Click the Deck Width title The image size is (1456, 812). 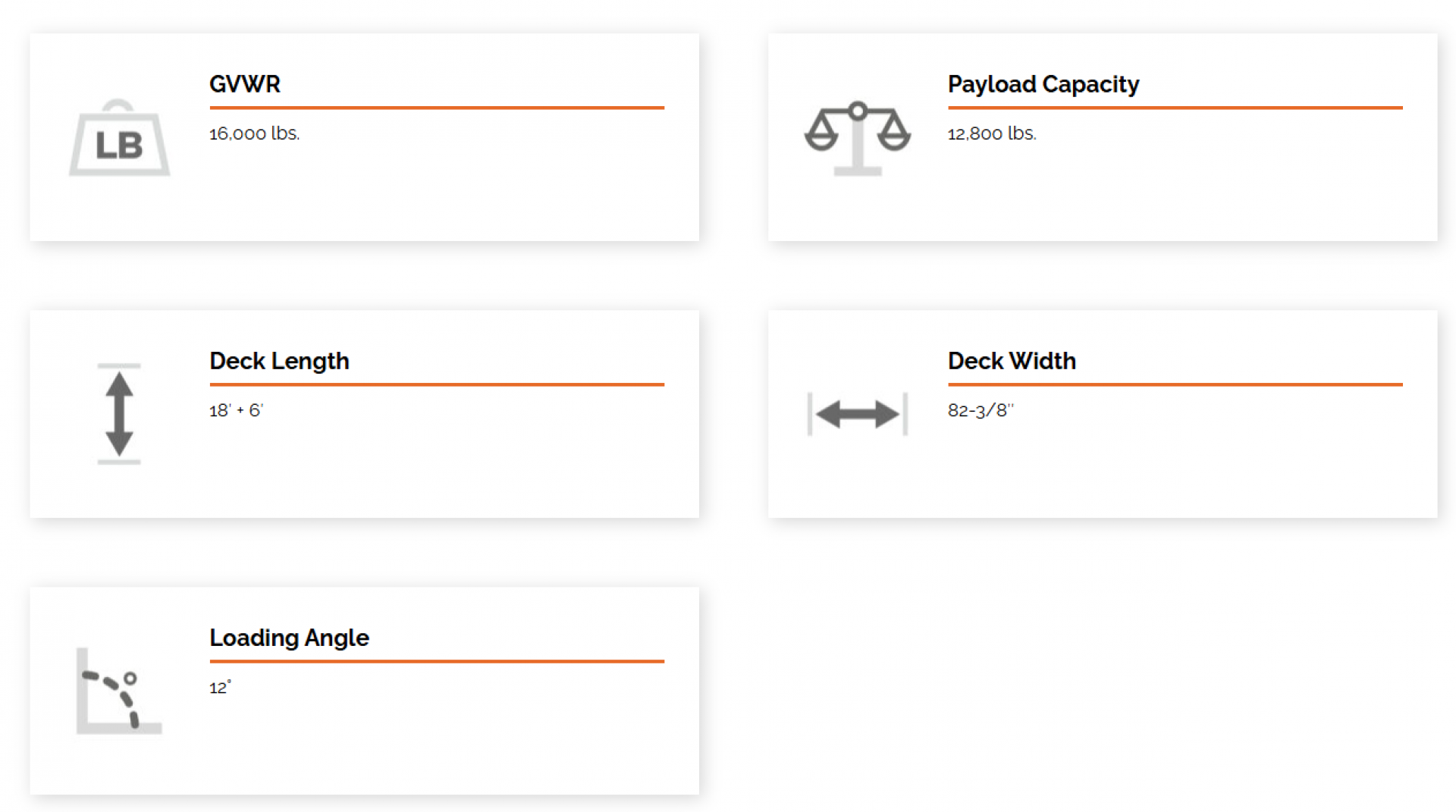click(1012, 361)
